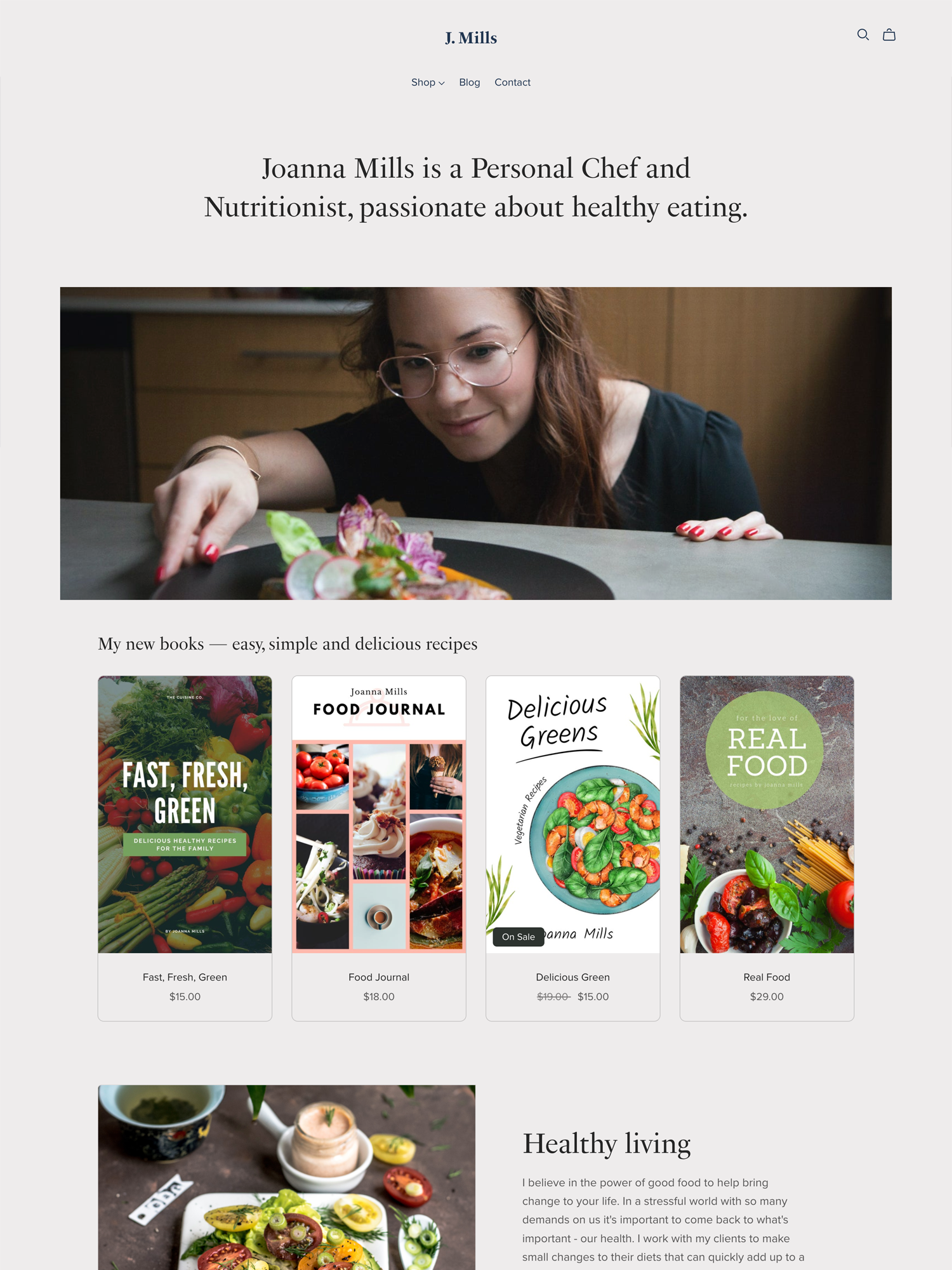This screenshot has height=1270, width=952.
Task: Click the On Sale badge
Action: click(x=519, y=937)
